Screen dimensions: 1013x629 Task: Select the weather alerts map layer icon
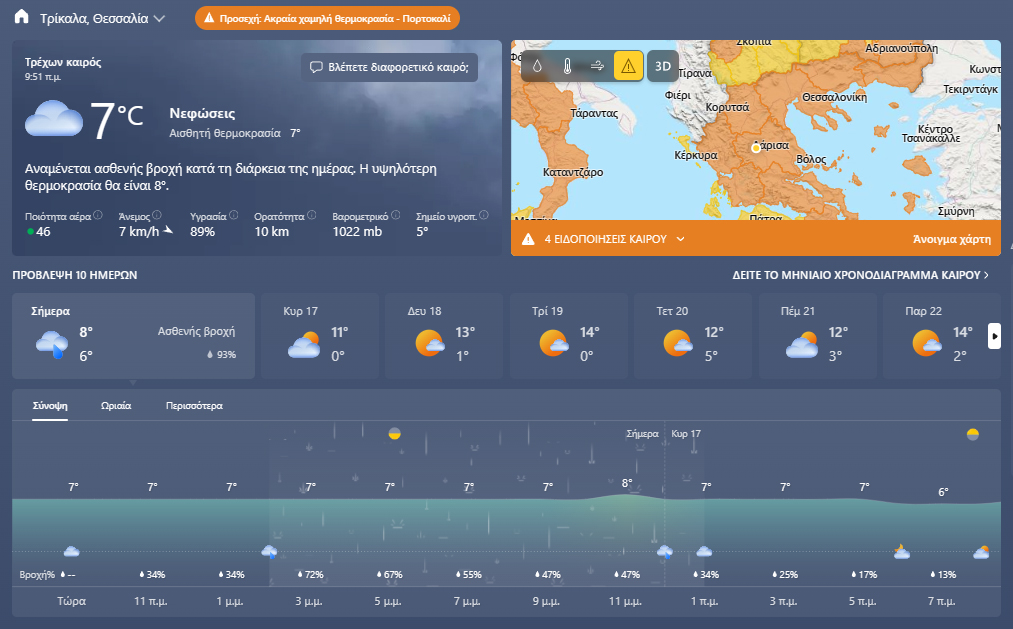pyautogui.click(x=628, y=66)
